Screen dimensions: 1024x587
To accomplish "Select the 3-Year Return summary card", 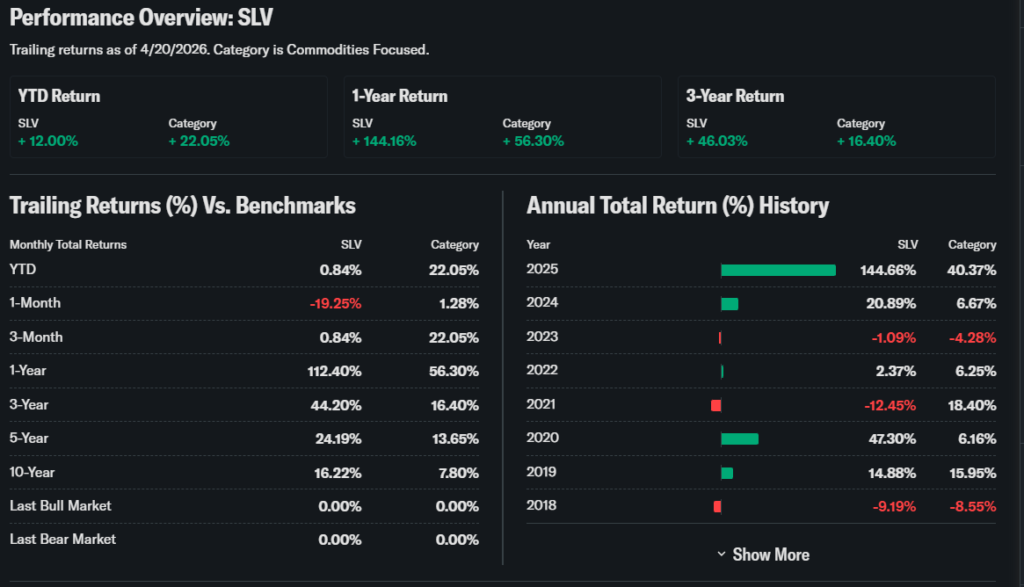I will point(836,117).
